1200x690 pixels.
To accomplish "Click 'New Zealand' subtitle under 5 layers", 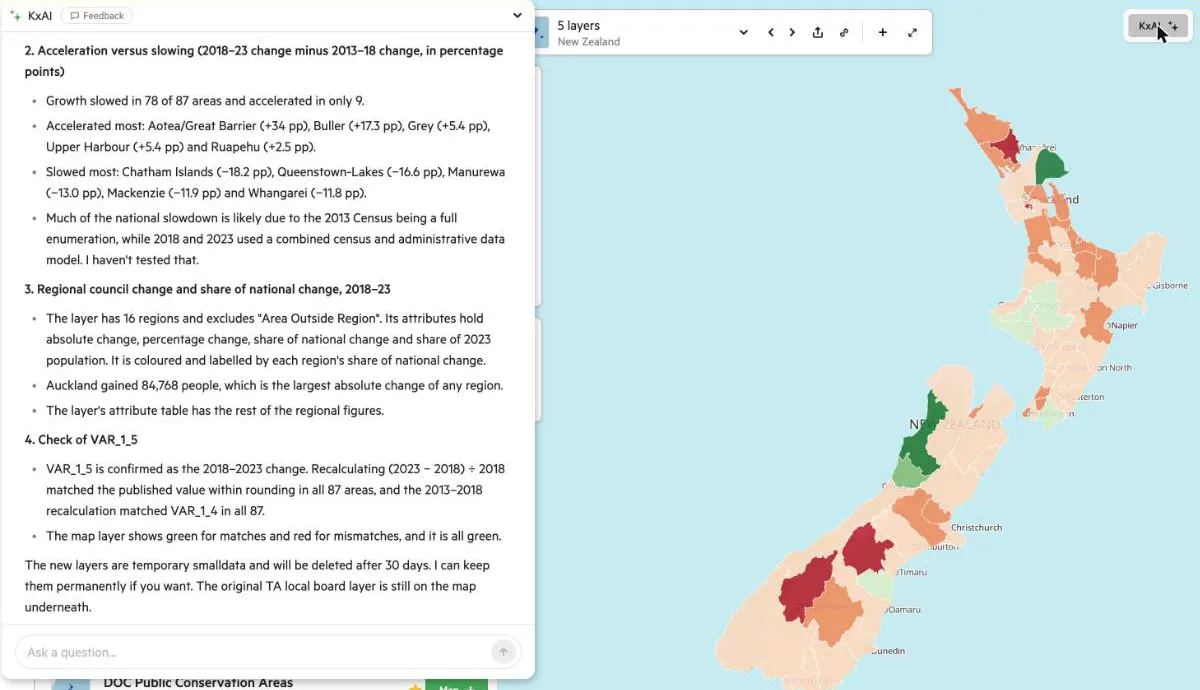I will tap(589, 42).
